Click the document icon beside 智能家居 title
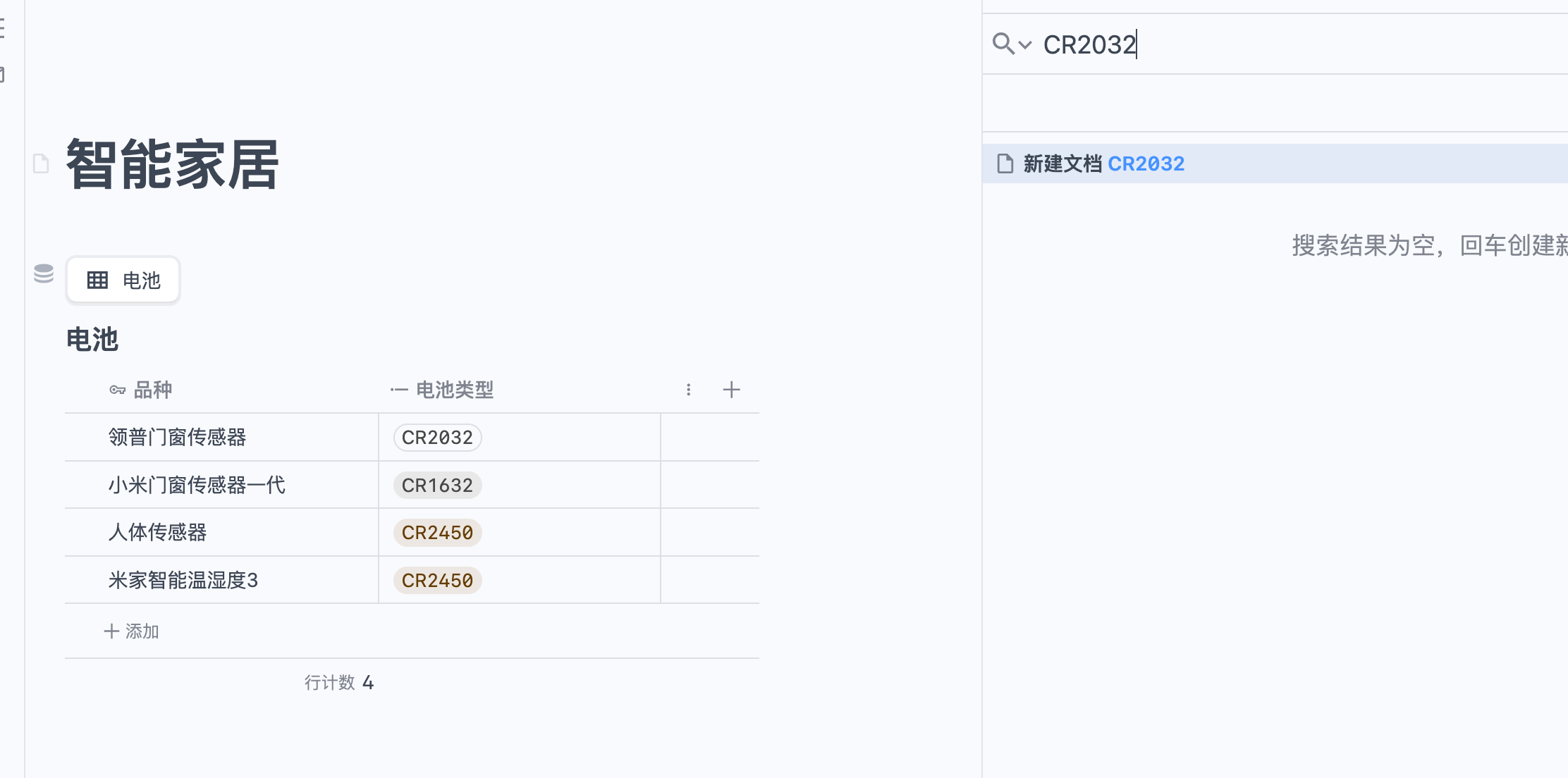This screenshot has width=1568, height=778. pos(41,164)
